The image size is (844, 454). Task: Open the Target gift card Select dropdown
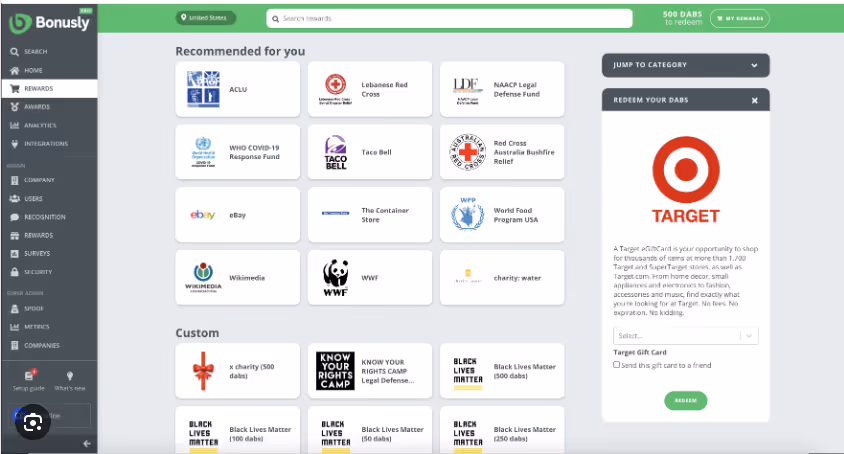click(x=686, y=336)
